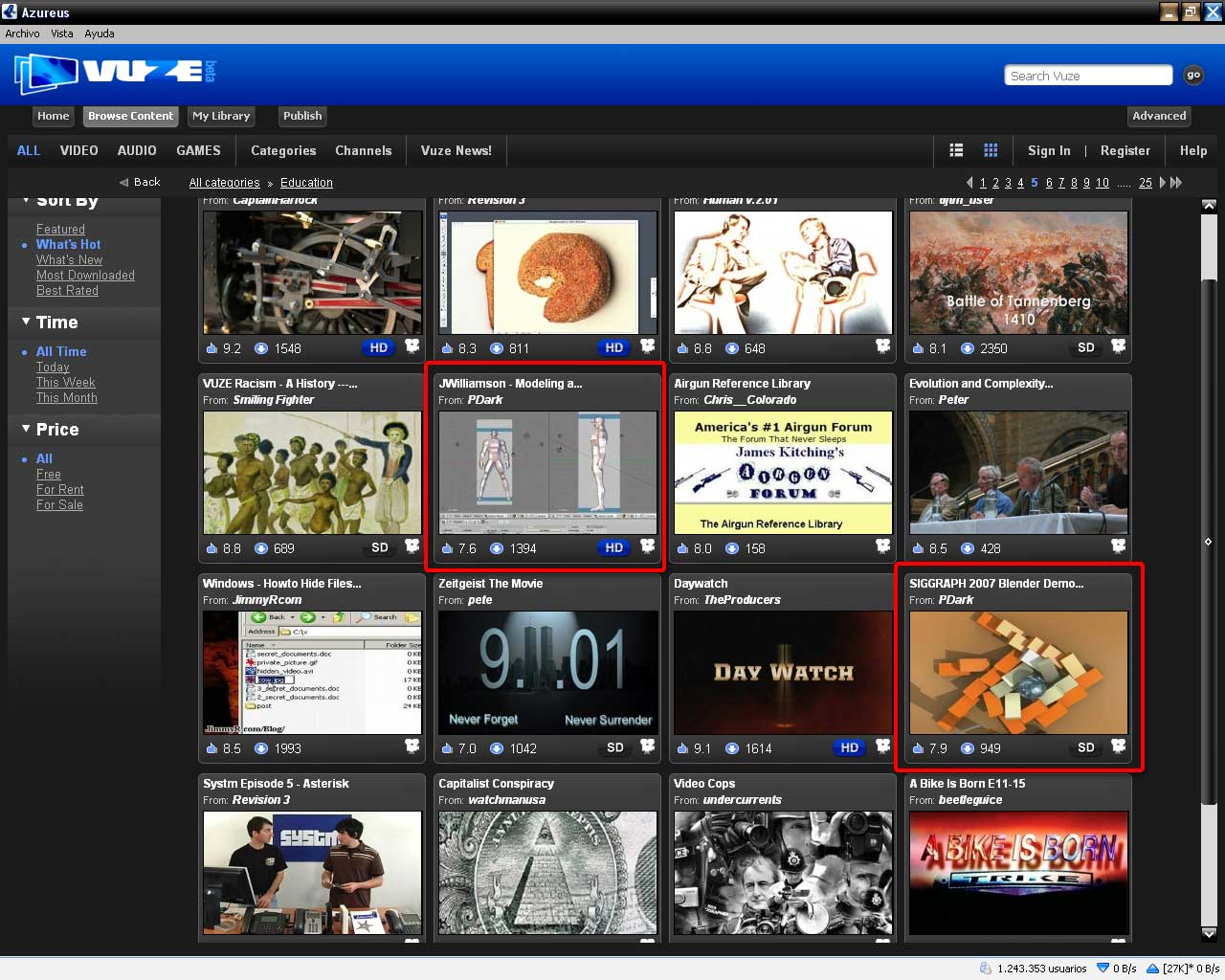The image size is (1225, 980).
Task: Select the GAMES content filter
Action: point(198,150)
